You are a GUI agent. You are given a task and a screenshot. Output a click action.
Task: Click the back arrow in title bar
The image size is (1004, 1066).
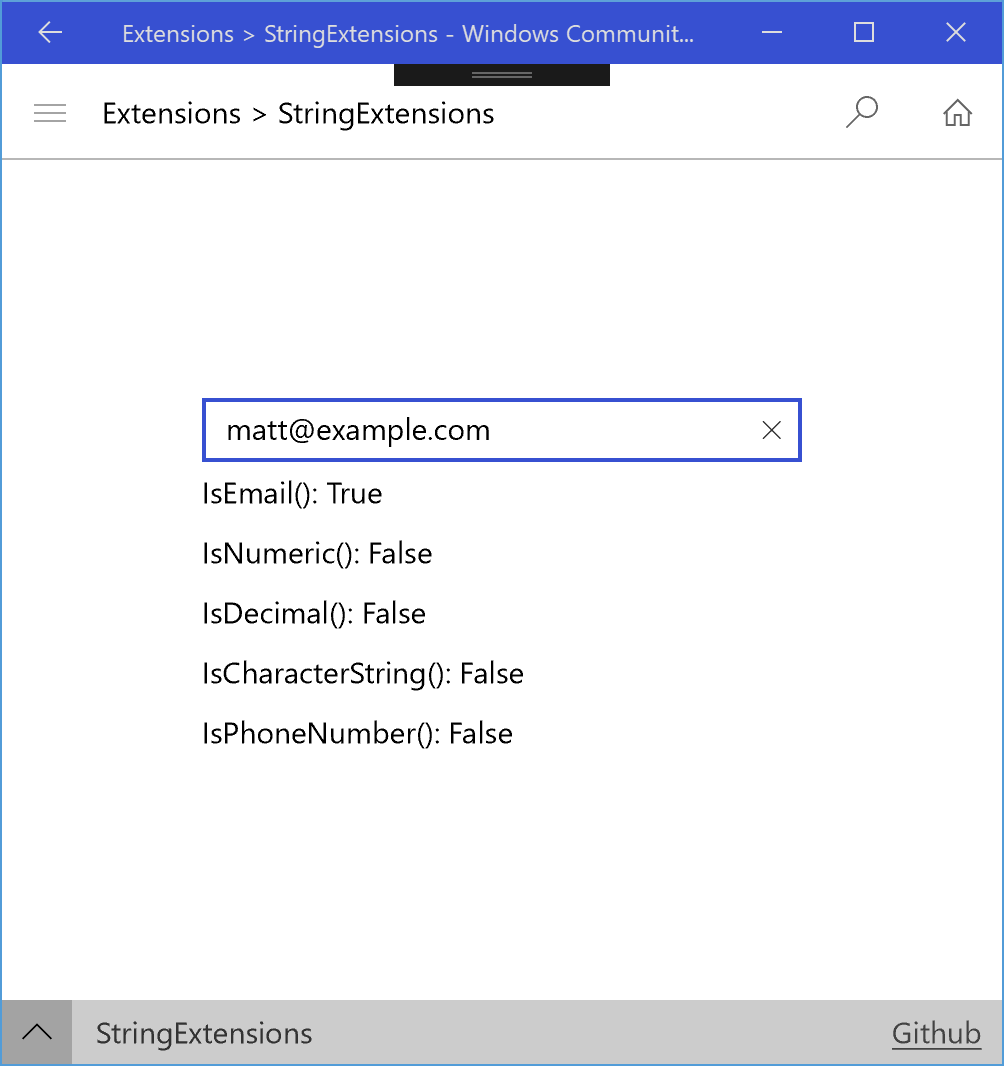(49, 32)
